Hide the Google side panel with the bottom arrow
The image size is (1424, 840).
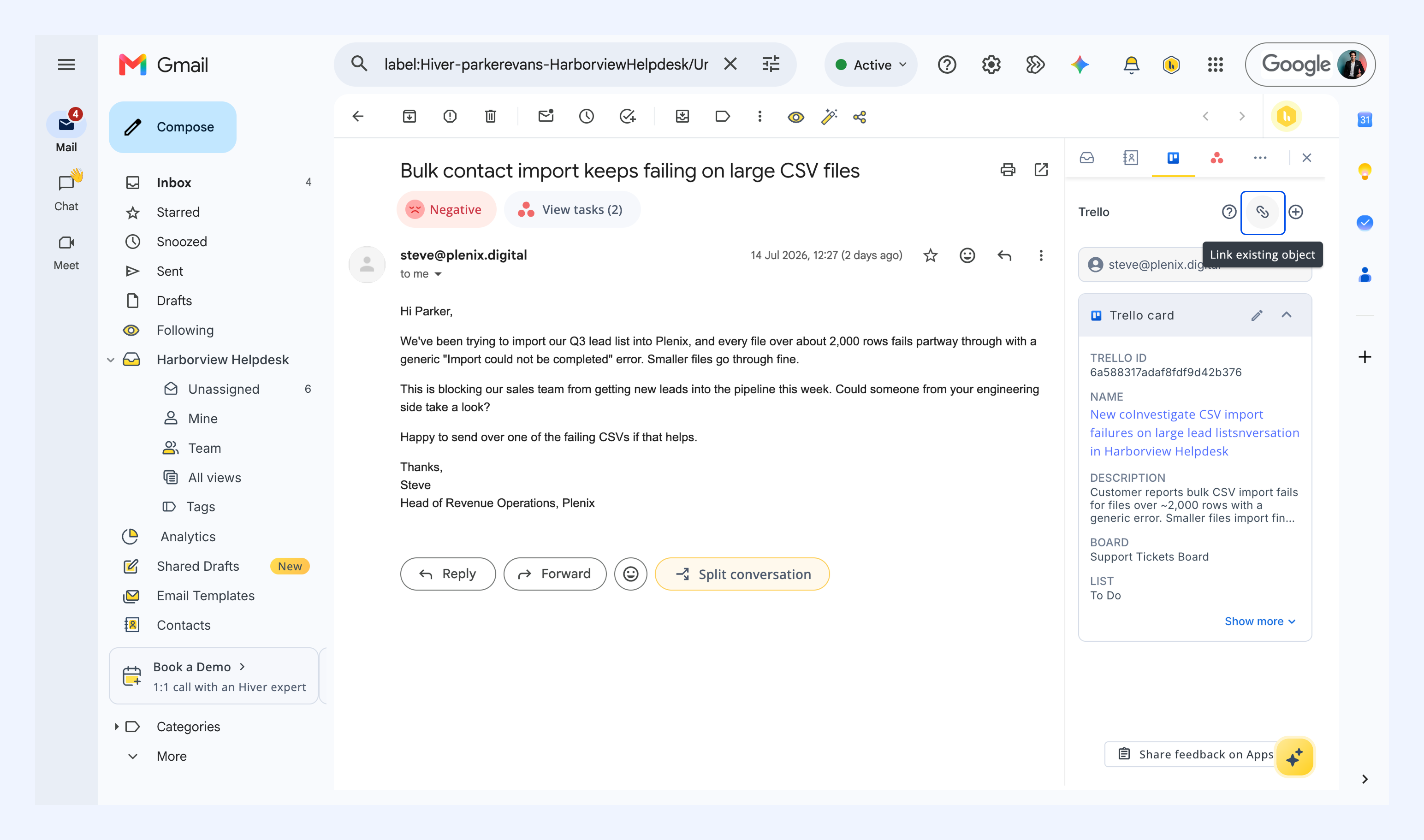click(x=1365, y=780)
